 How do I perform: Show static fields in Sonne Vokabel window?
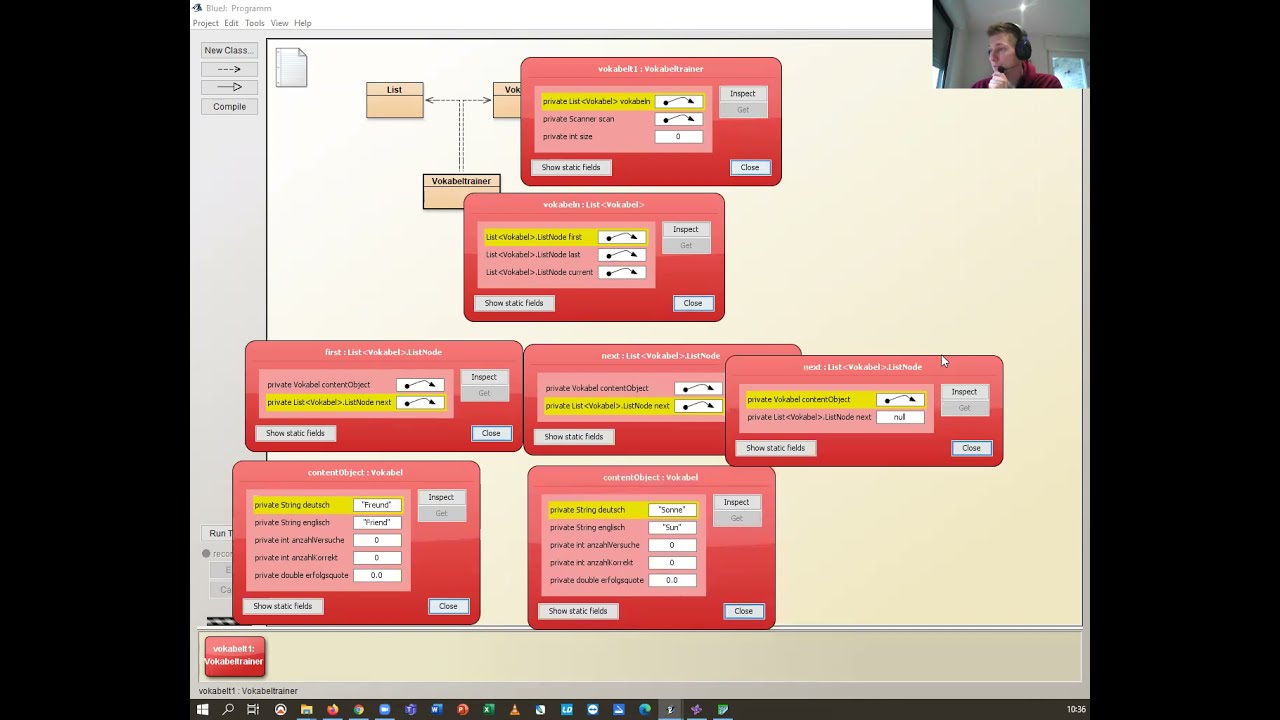coord(578,611)
